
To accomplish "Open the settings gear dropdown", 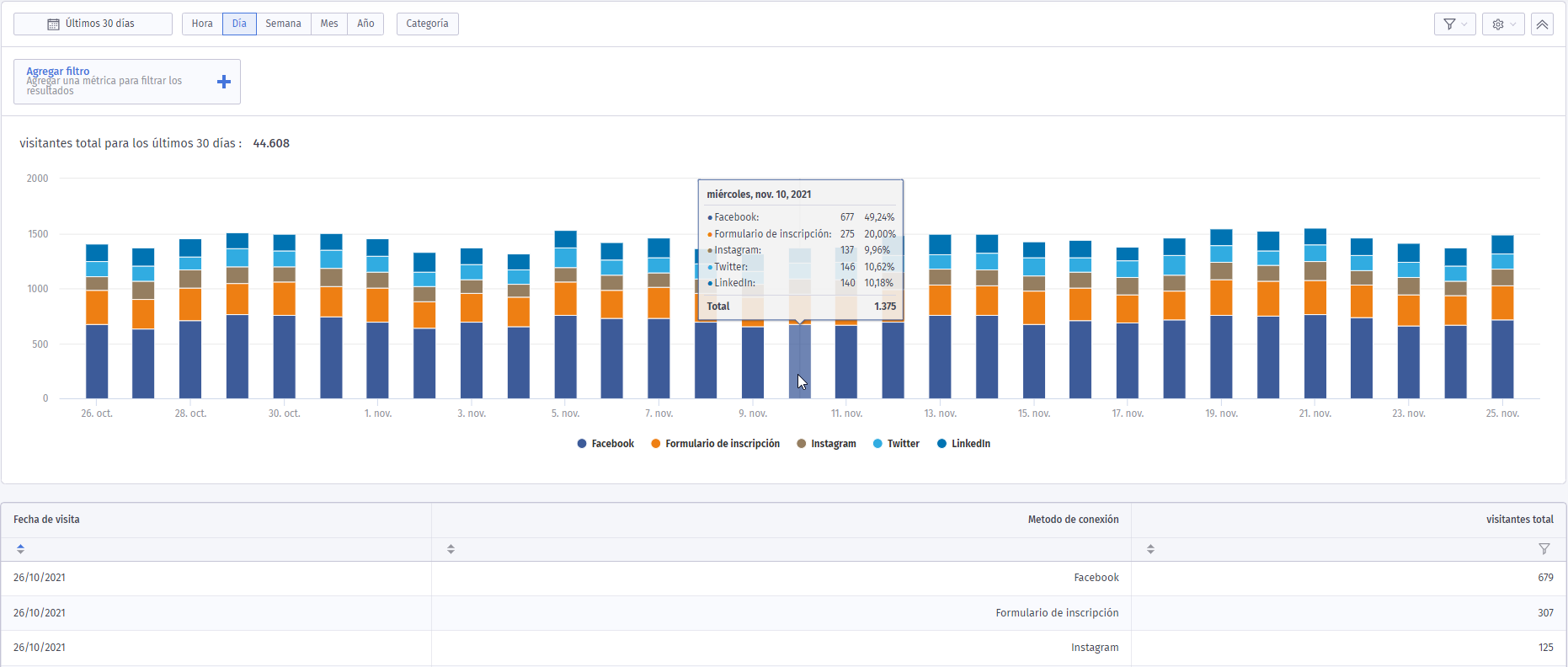I will 1503,24.
